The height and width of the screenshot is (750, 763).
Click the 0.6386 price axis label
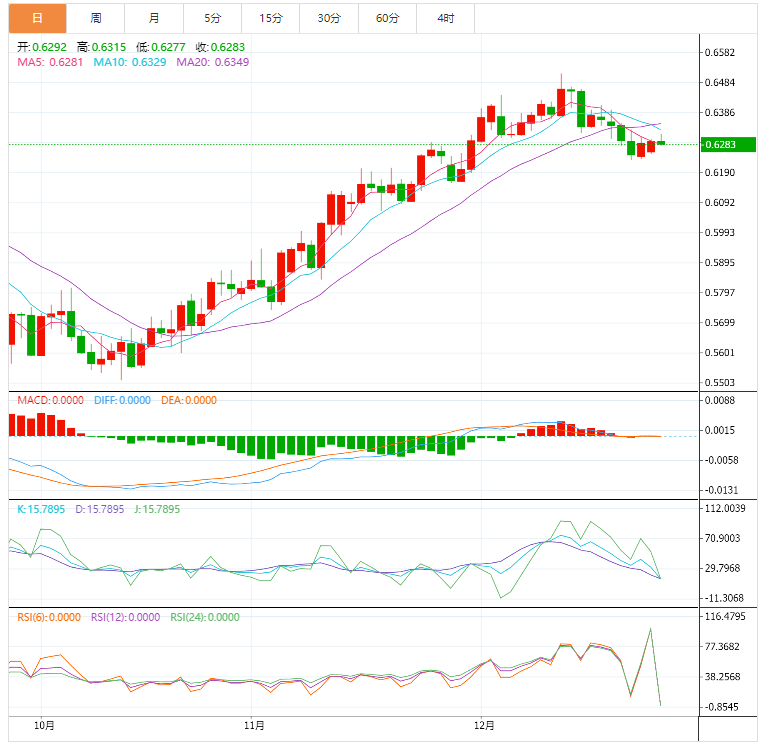(x=720, y=112)
